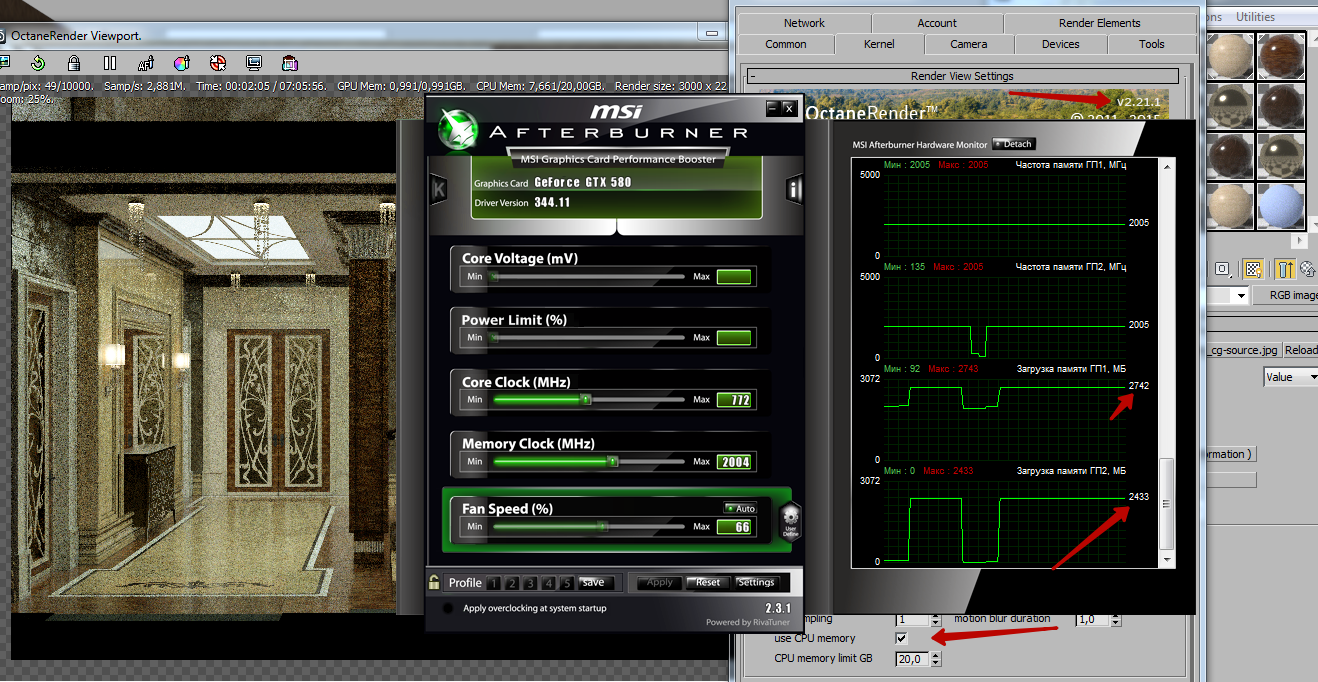The height and width of the screenshot is (682, 1318).
Task: Open the Account tab
Action: coord(937,23)
